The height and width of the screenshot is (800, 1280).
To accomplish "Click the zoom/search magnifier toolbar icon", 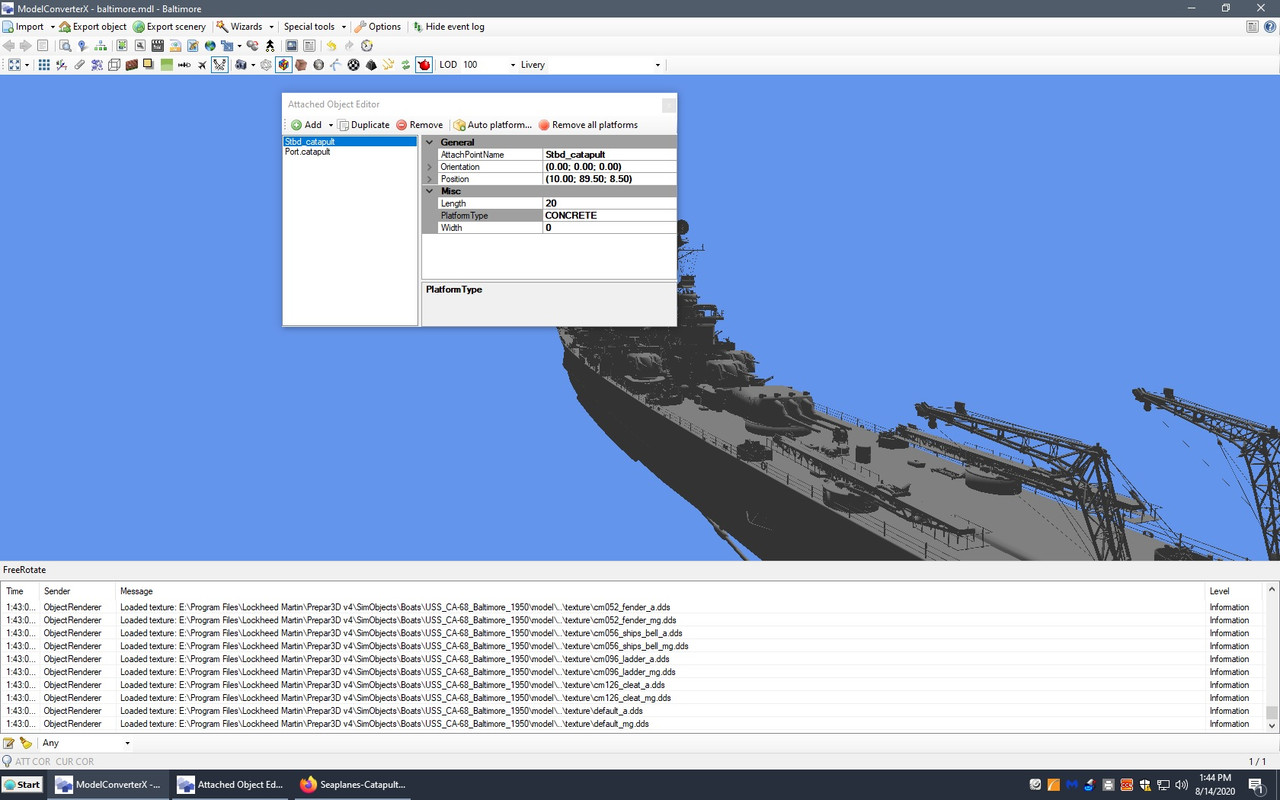I will pyautogui.click(x=65, y=45).
